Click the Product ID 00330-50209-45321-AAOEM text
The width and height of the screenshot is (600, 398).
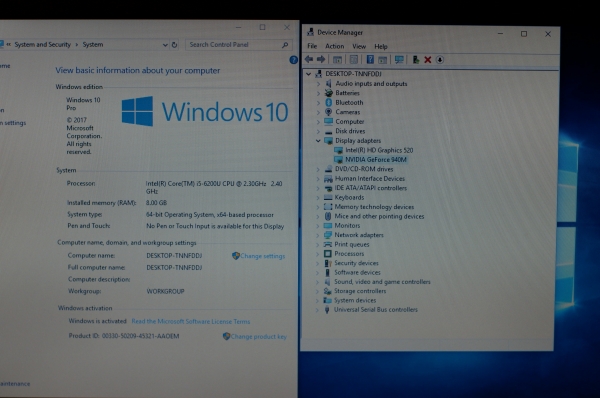click(124, 336)
